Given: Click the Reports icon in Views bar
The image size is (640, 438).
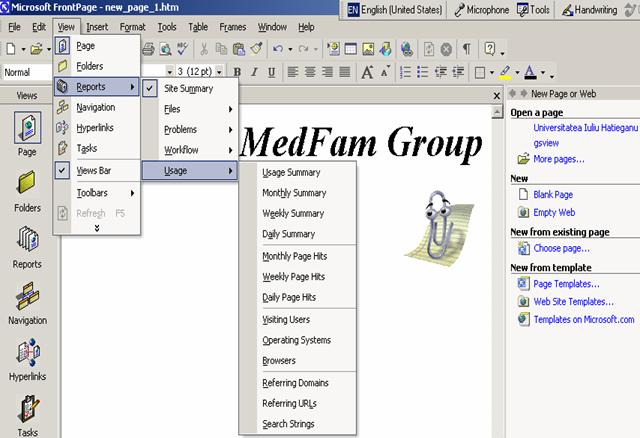Looking at the screenshot, I should tap(27, 245).
